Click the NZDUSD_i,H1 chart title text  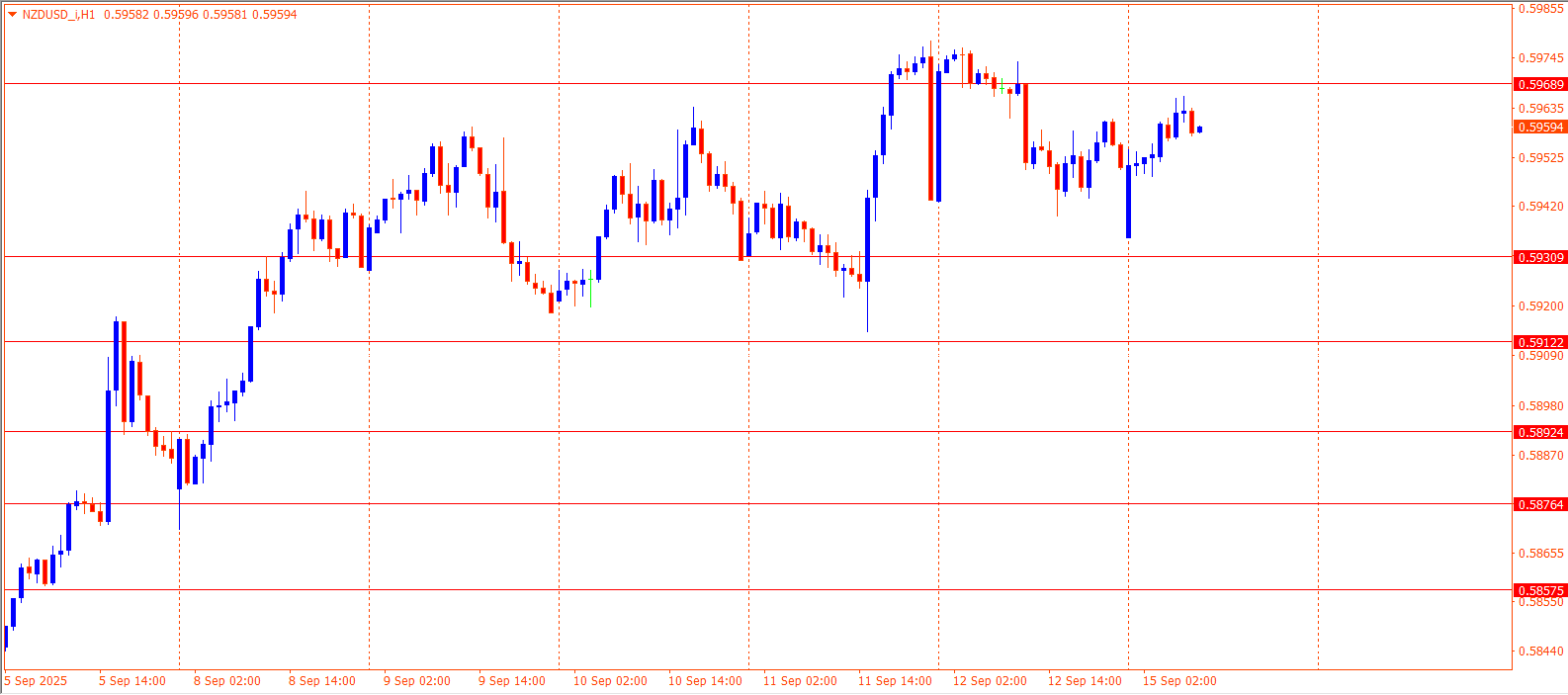pyautogui.click(x=58, y=15)
